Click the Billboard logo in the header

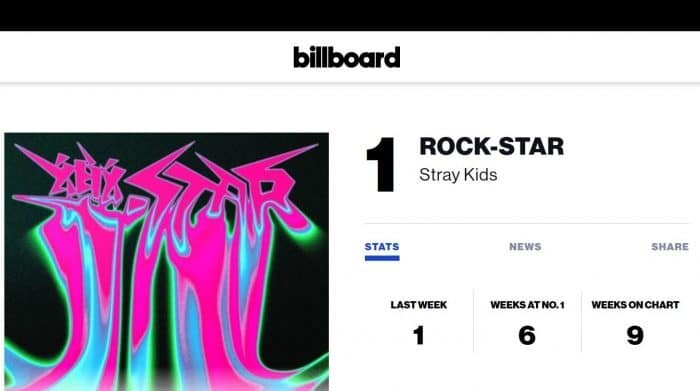click(346, 57)
